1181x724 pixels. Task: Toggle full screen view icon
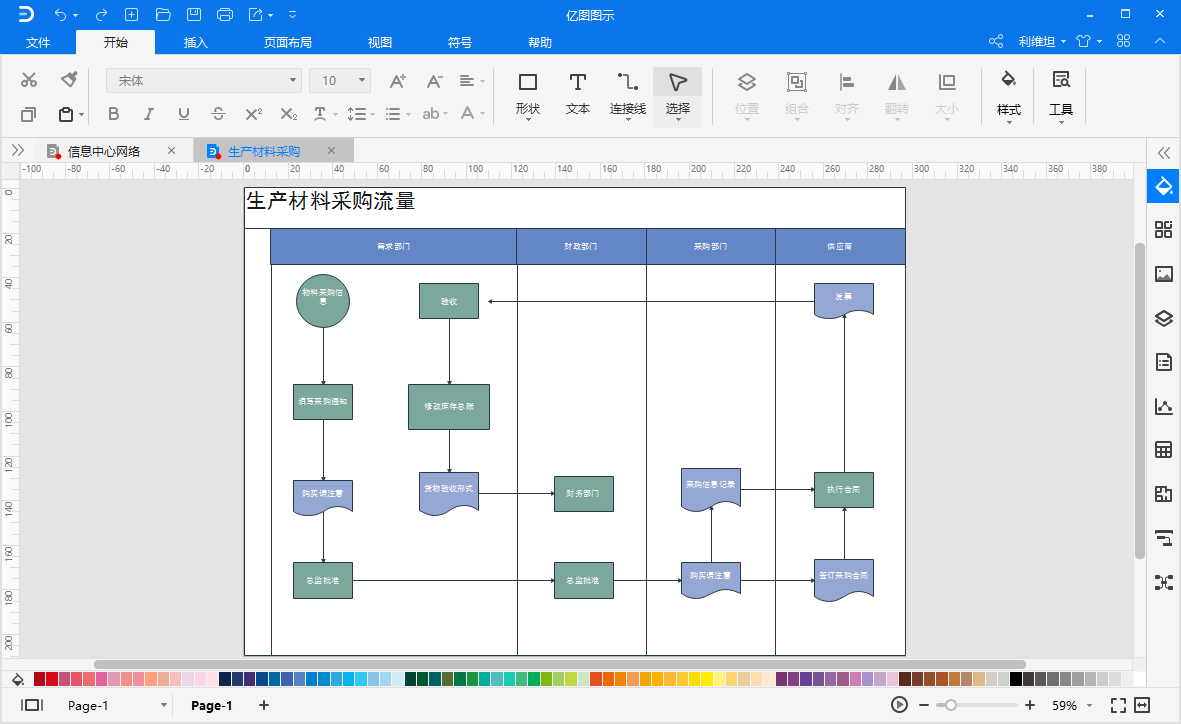pyautogui.click(x=1118, y=705)
